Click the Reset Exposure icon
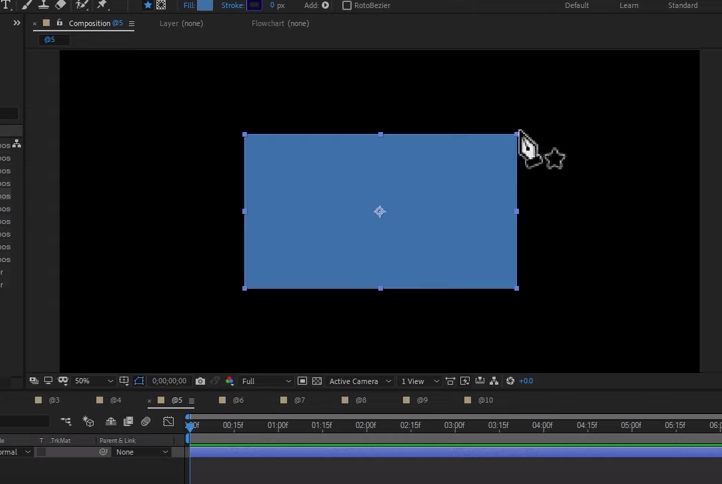 tap(510, 381)
